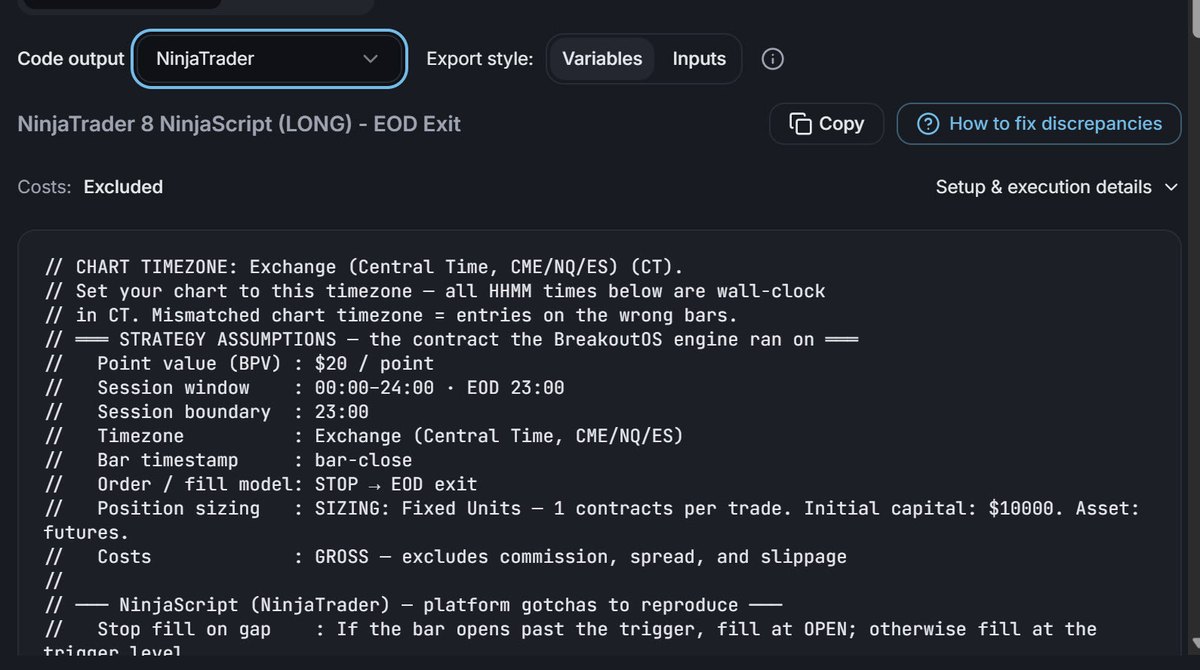Image resolution: width=1200 pixels, height=670 pixels.
Task: Click the Timezone Exchange comment line
Action: click(365, 435)
